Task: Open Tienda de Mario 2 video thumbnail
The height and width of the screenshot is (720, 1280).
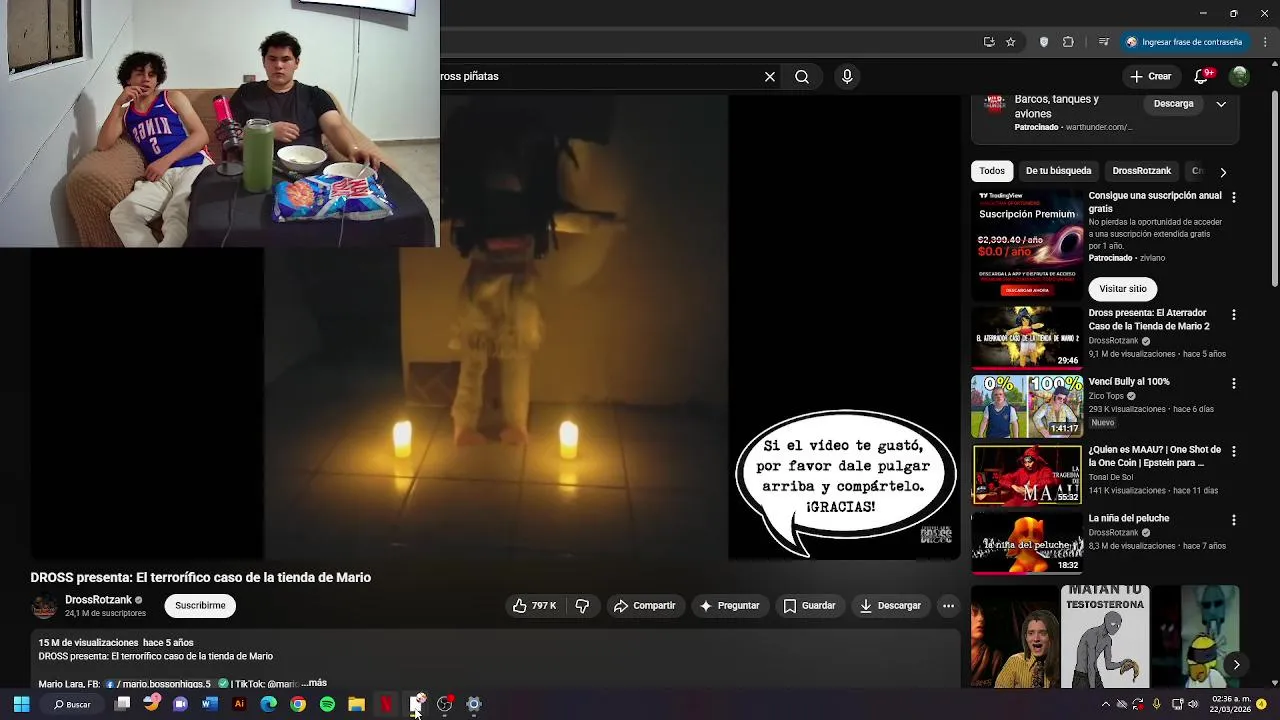Action: (1027, 338)
